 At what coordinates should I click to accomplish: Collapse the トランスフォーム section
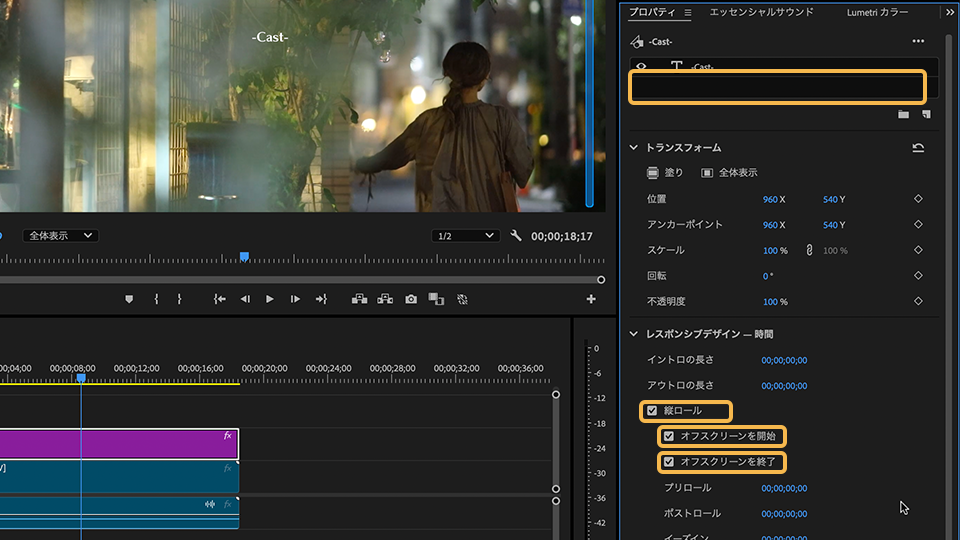click(633, 148)
